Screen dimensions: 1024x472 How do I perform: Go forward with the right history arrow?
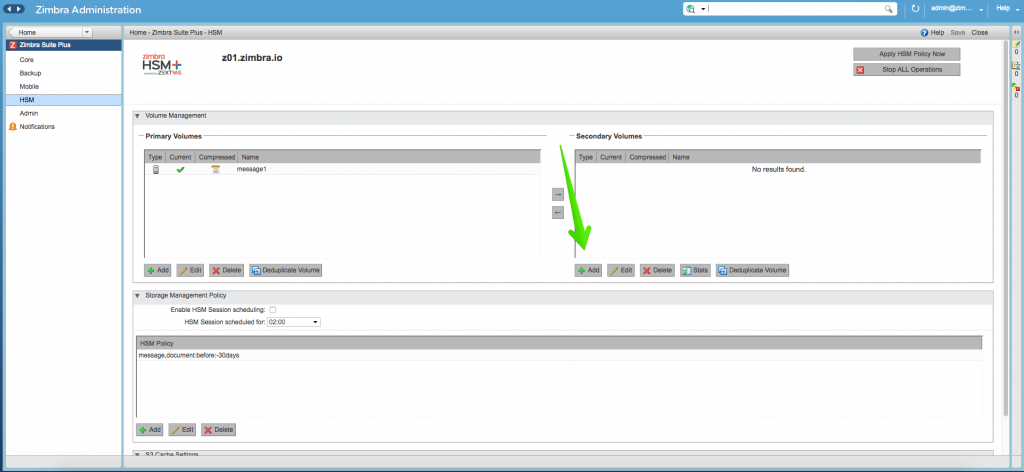click(20, 9)
